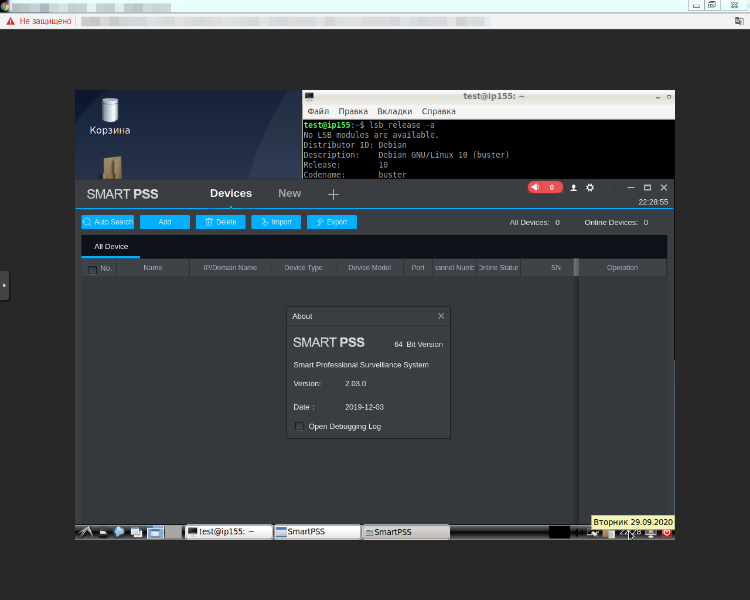This screenshot has height=600, width=750.
Task: Open the red alarm counter badge
Action: tap(545, 187)
